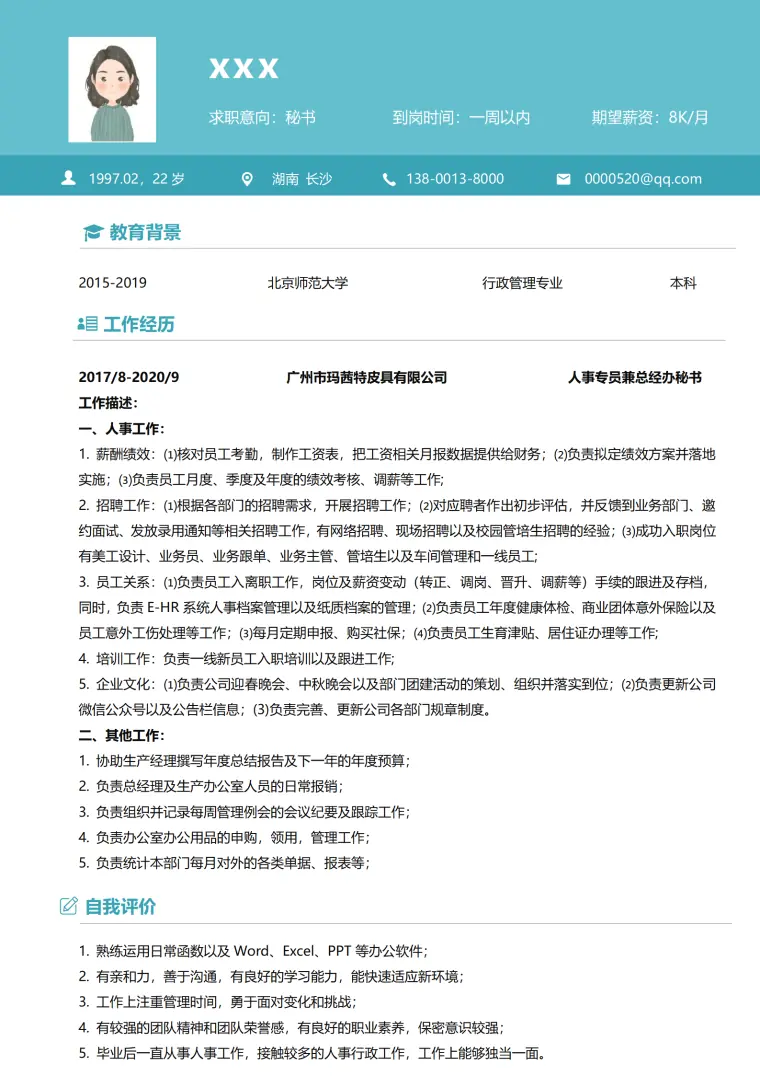Click the cartoon avatar profile photo
Viewport: 760px width, 1076px height.
112,90
